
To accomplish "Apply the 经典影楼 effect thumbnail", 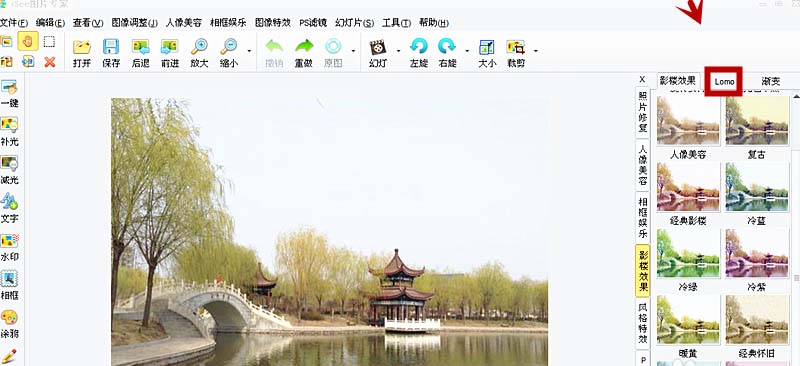I will [x=688, y=187].
